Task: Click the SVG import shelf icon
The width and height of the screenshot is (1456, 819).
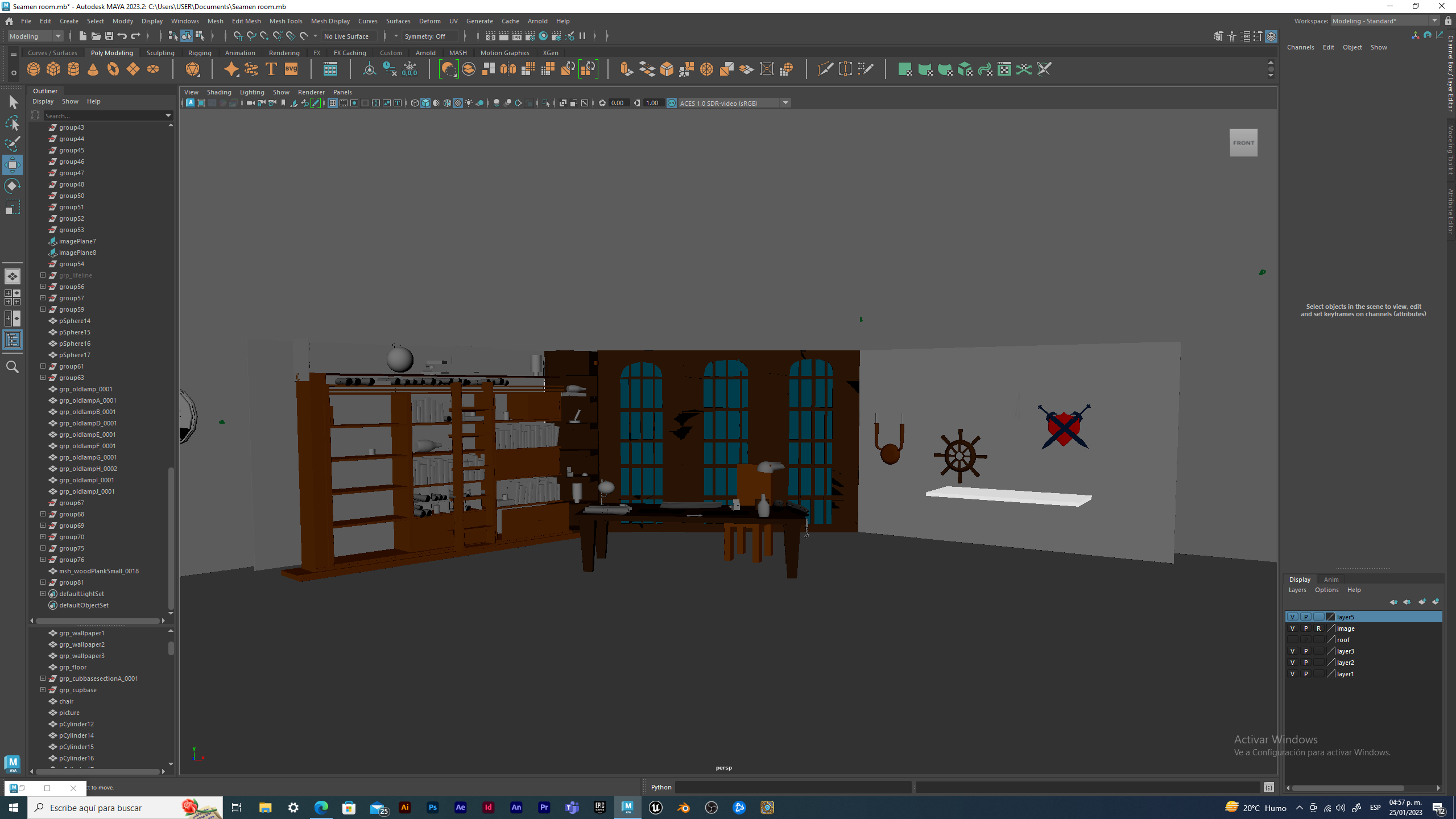Action: coord(291,69)
